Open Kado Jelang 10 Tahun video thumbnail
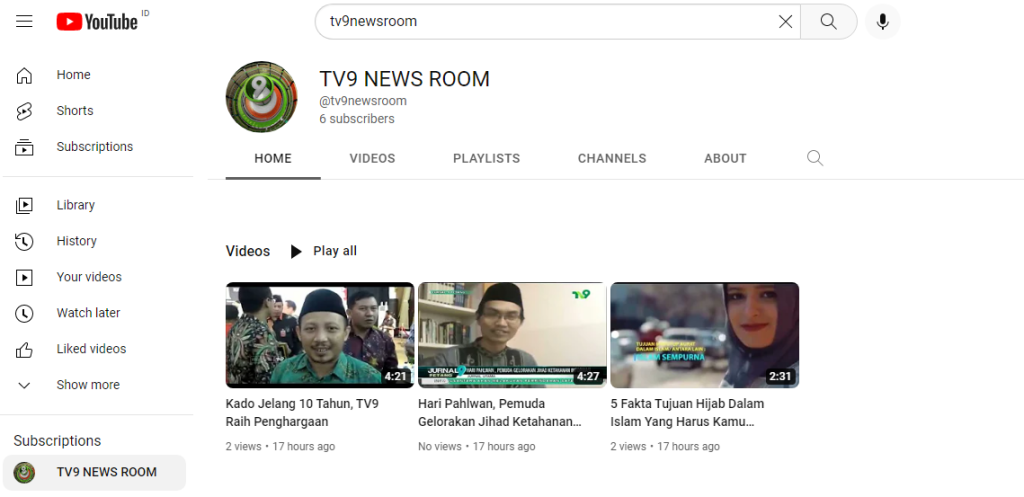The image size is (1024, 497). (x=320, y=335)
